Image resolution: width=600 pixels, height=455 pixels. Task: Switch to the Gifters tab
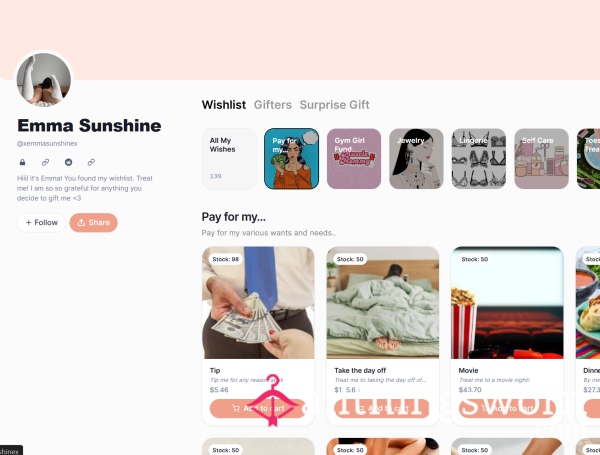[273, 105]
